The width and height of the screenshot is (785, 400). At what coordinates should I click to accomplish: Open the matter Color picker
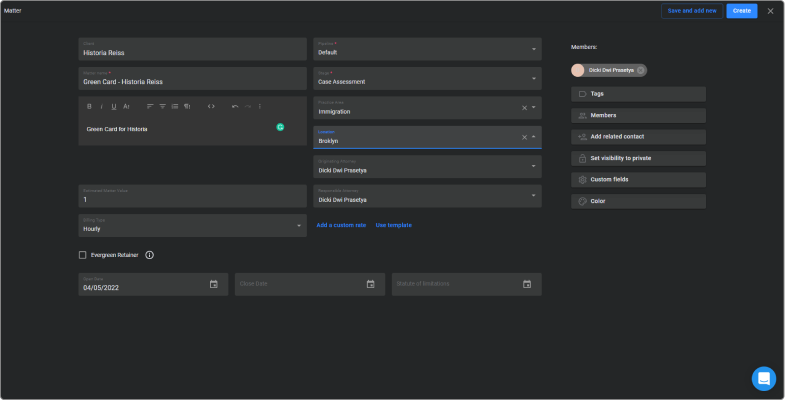[638, 201]
